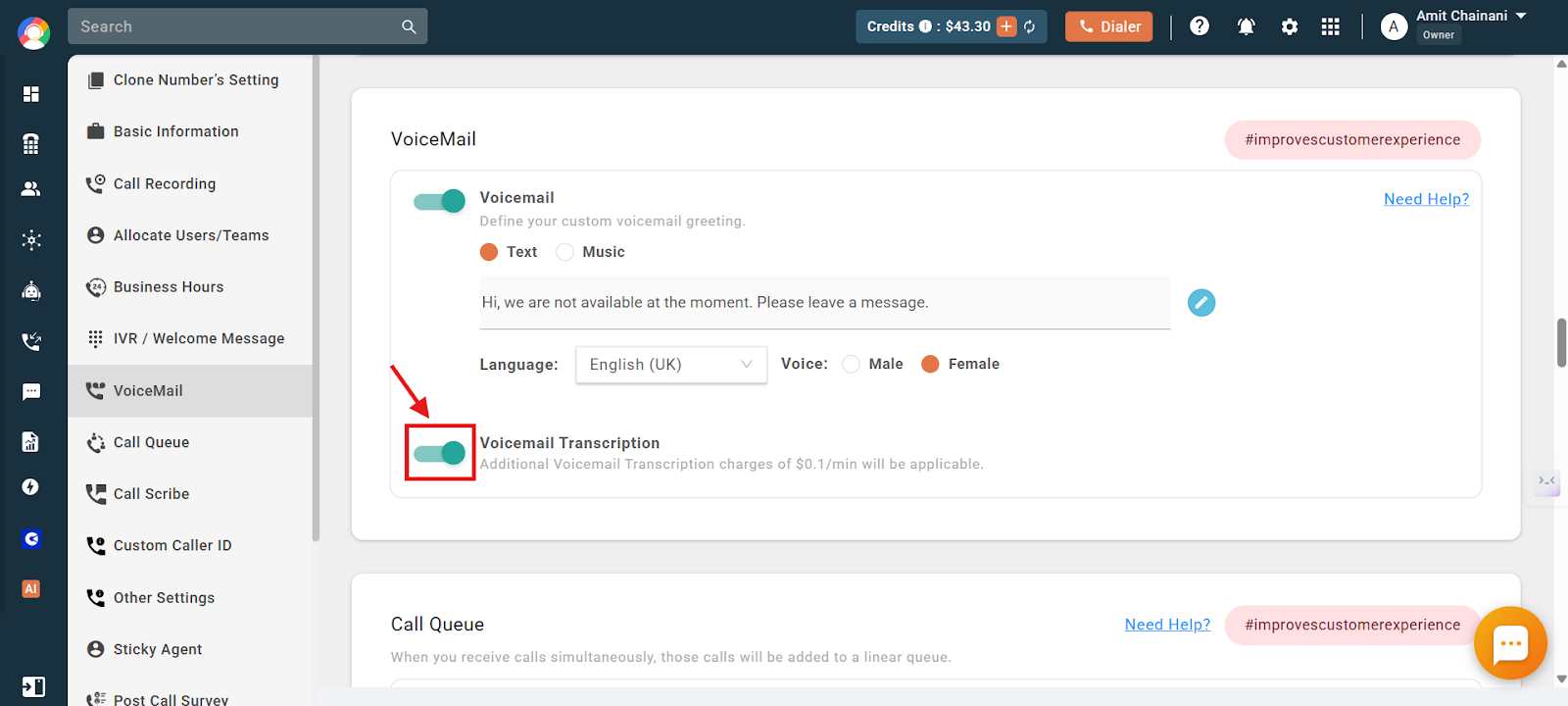The height and width of the screenshot is (706, 1568).
Task: Toggle the Voicemail switch
Action: tap(439, 201)
